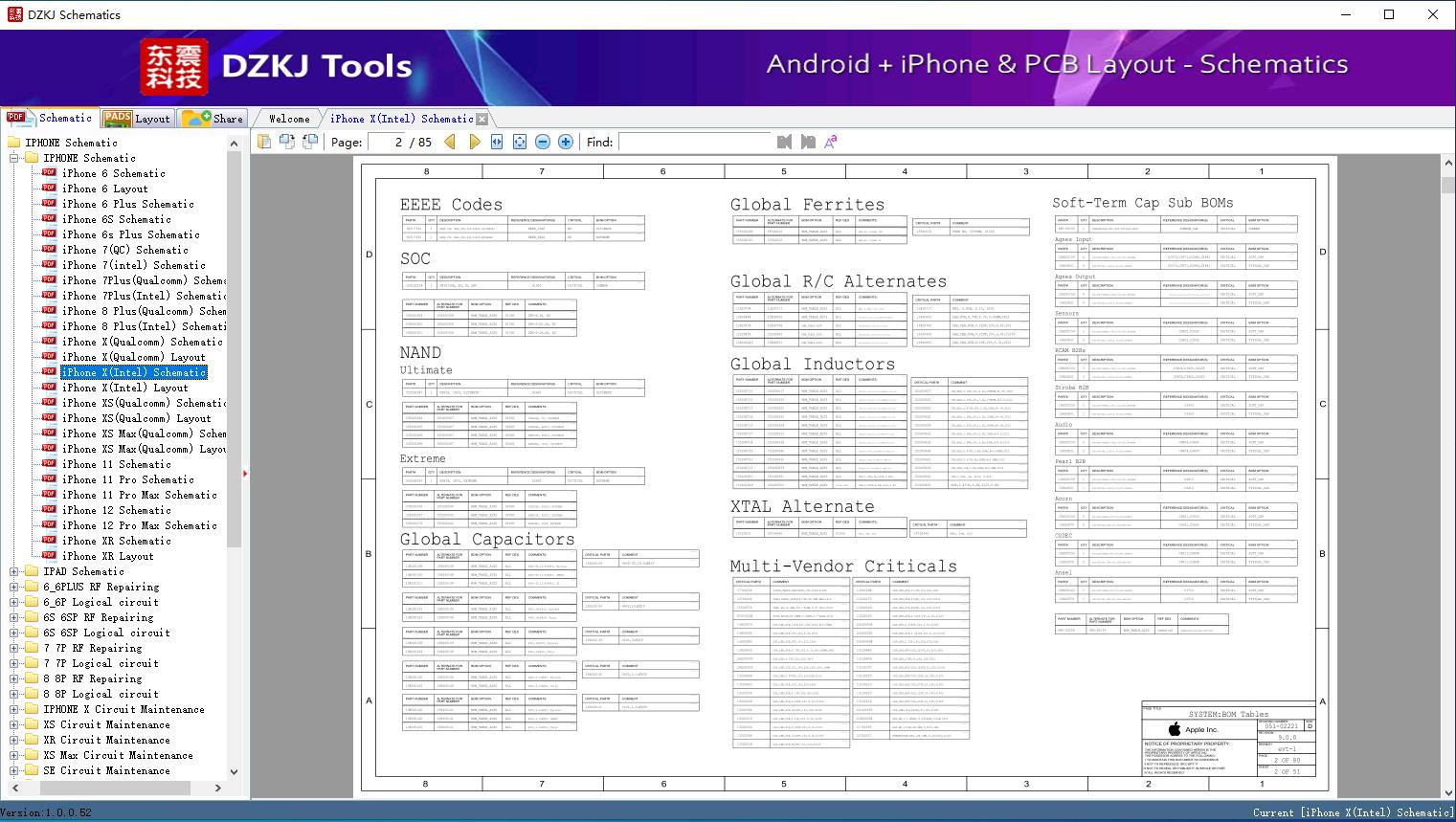
Task: Open iPhone 7(QC) Schematic
Action: 125,250
